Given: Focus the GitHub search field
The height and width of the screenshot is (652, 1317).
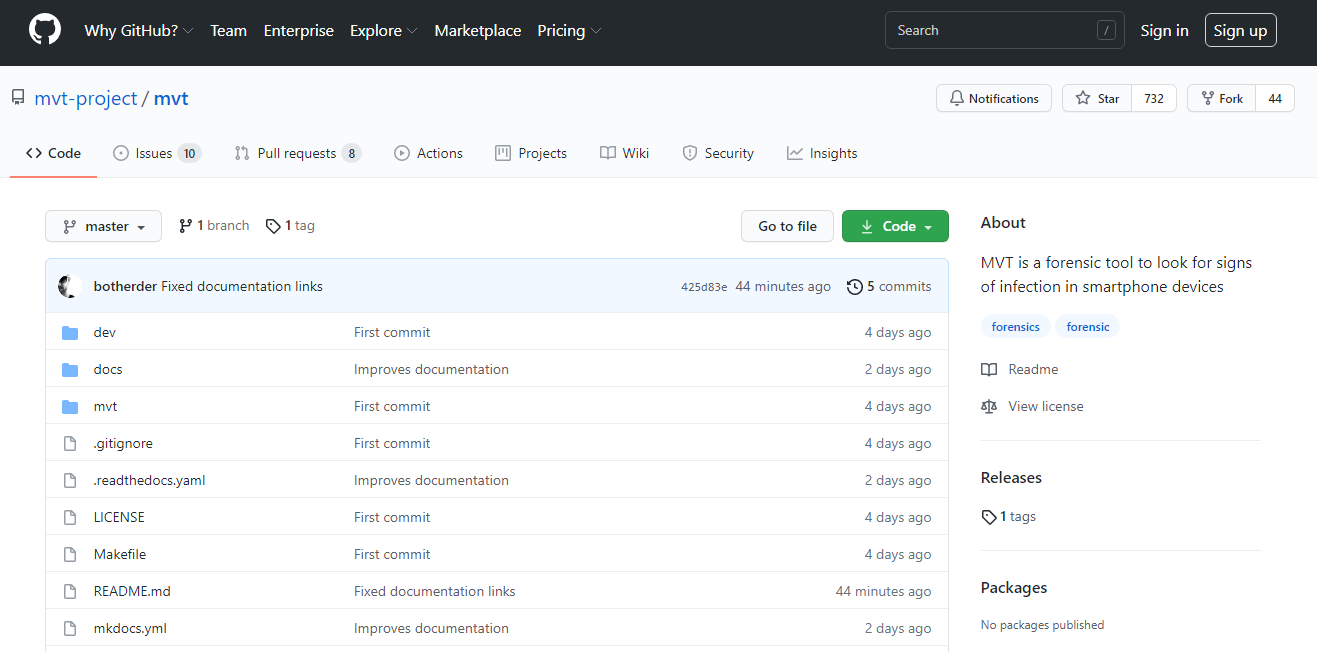Looking at the screenshot, I should tap(1005, 30).
